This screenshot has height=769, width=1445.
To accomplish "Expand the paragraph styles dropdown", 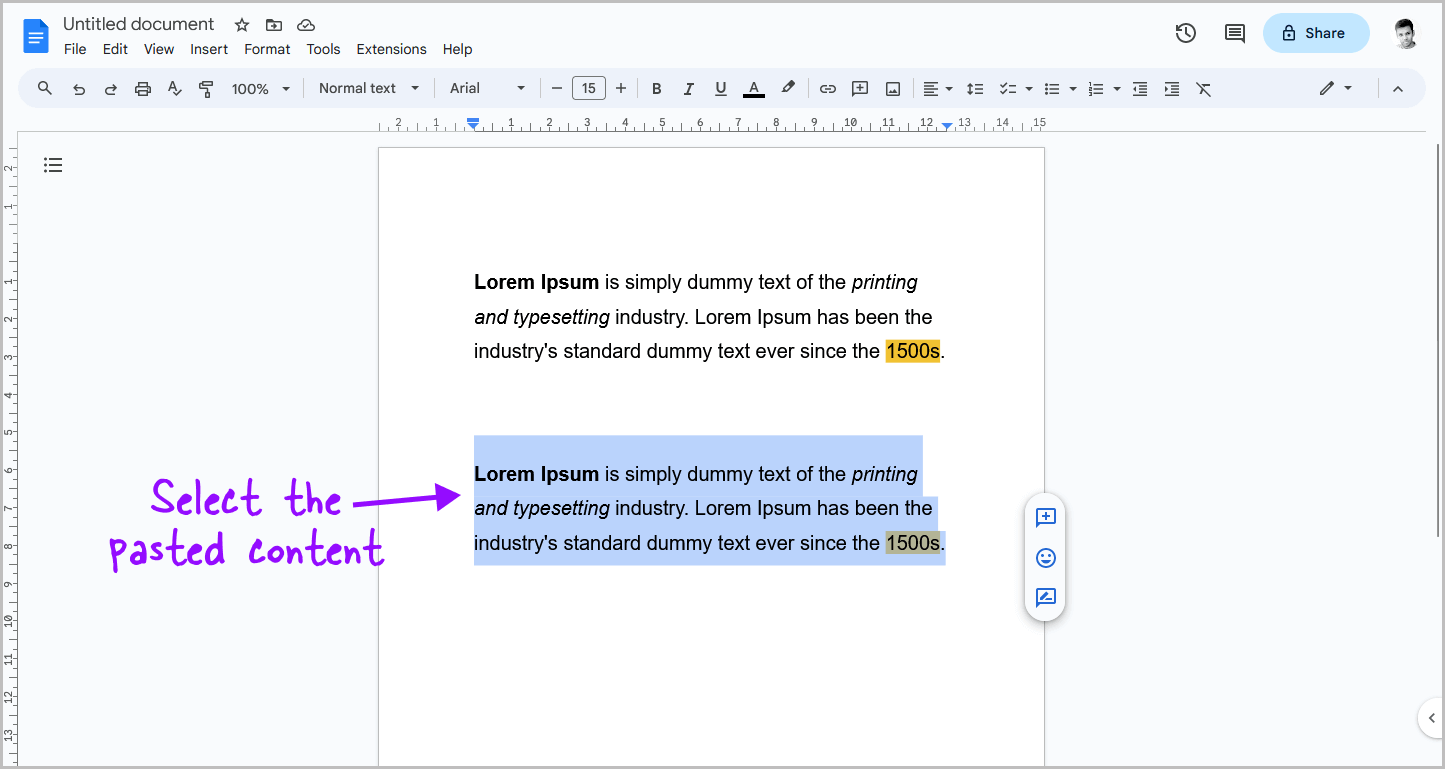I will point(368,88).
